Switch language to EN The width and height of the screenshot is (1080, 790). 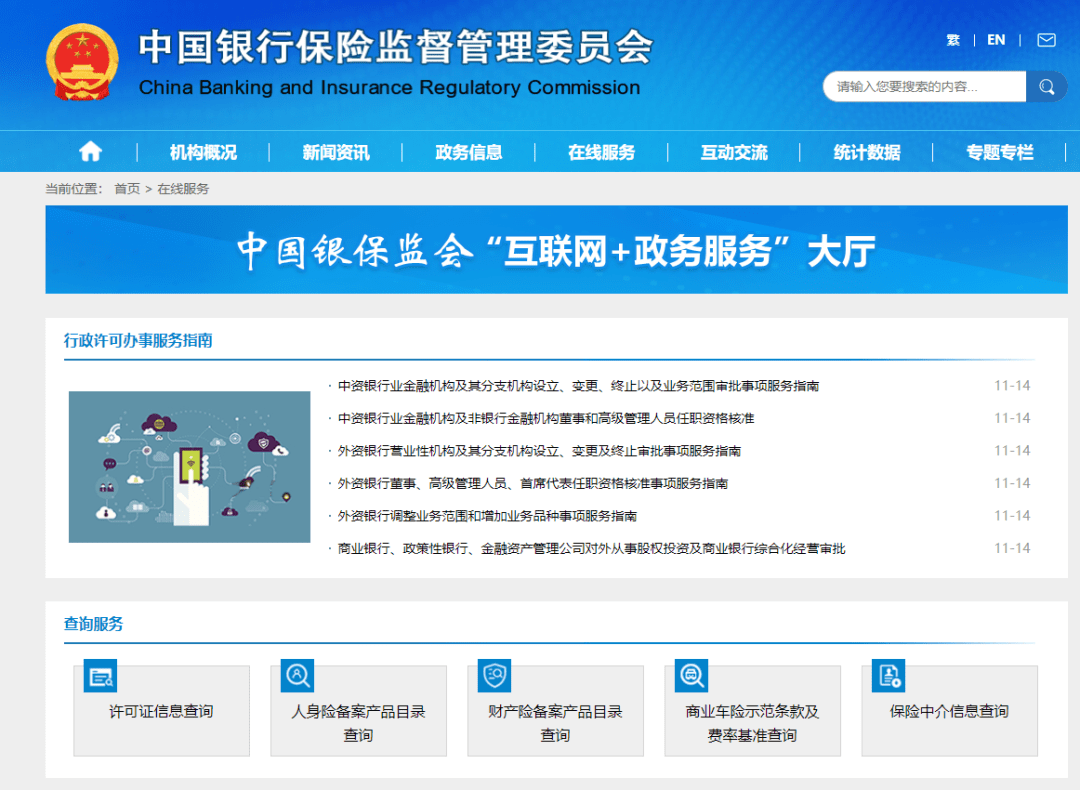(x=996, y=40)
